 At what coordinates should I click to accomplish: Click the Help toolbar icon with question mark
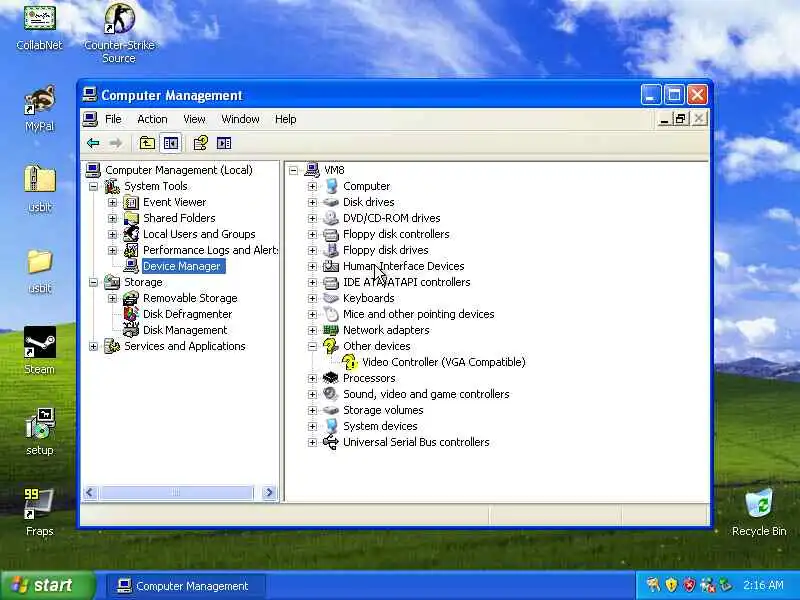201,143
